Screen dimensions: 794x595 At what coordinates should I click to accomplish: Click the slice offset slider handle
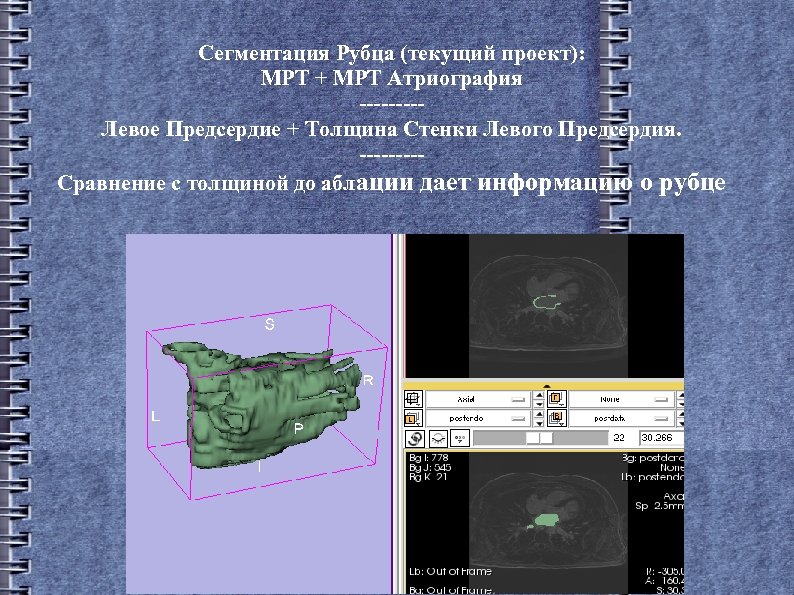pos(540,438)
